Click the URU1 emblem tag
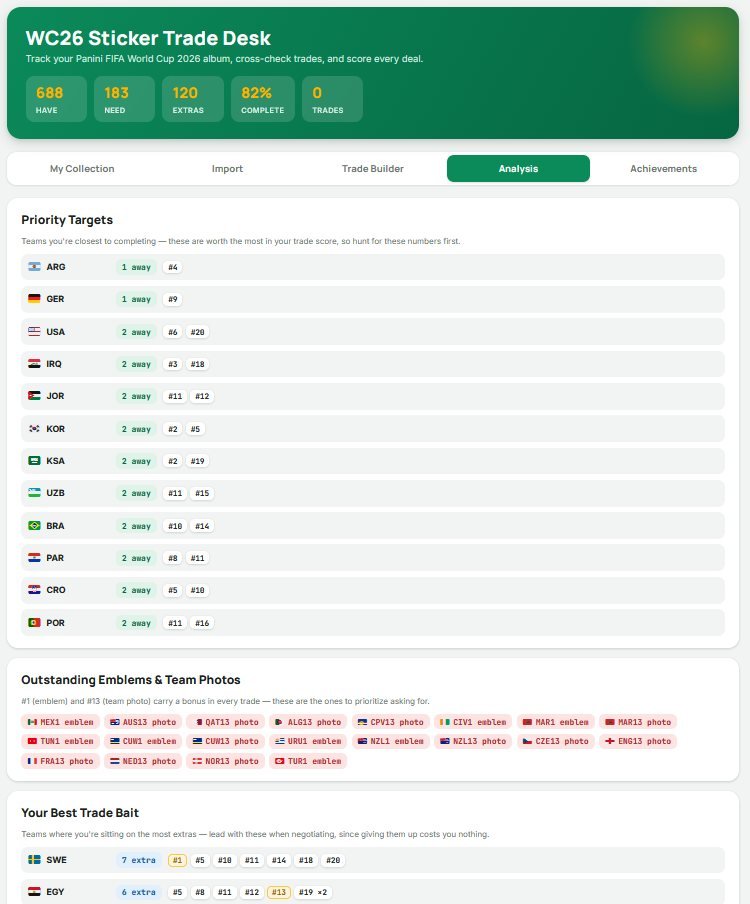750x904 pixels. [x=308, y=741]
